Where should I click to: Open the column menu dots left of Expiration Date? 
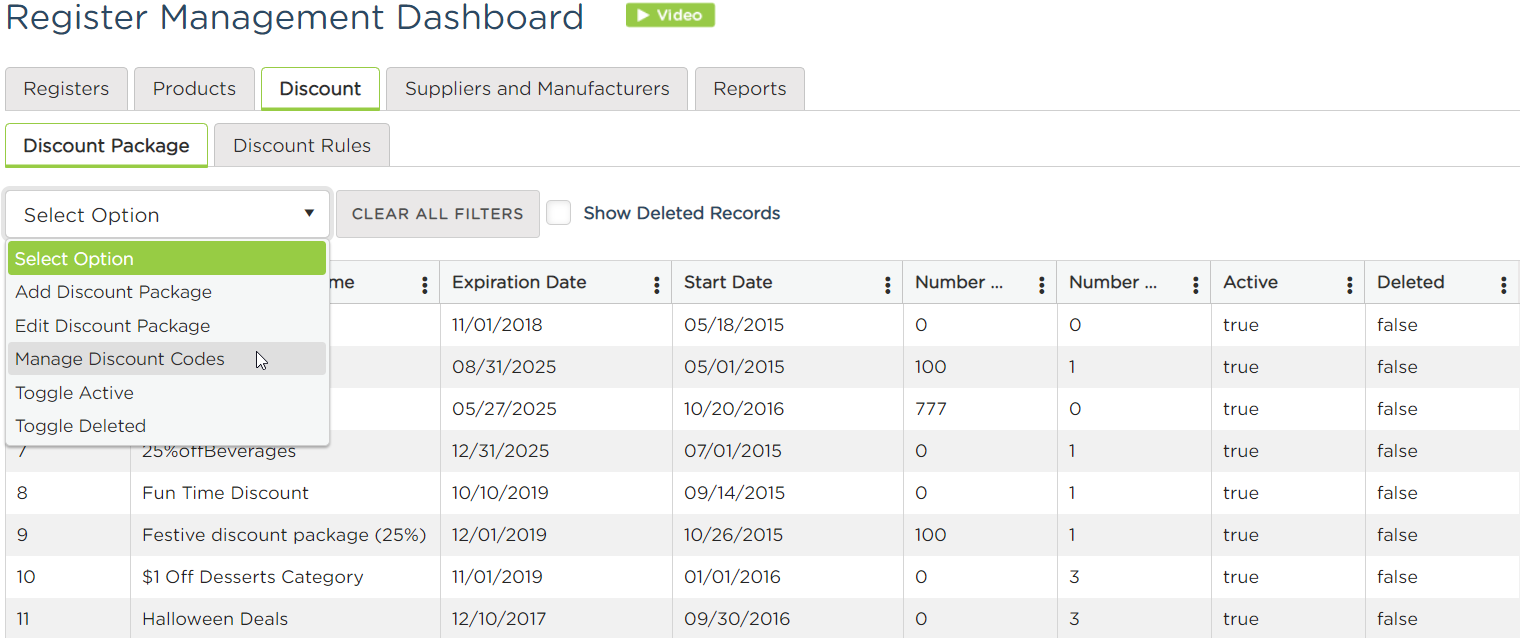click(x=424, y=285)
